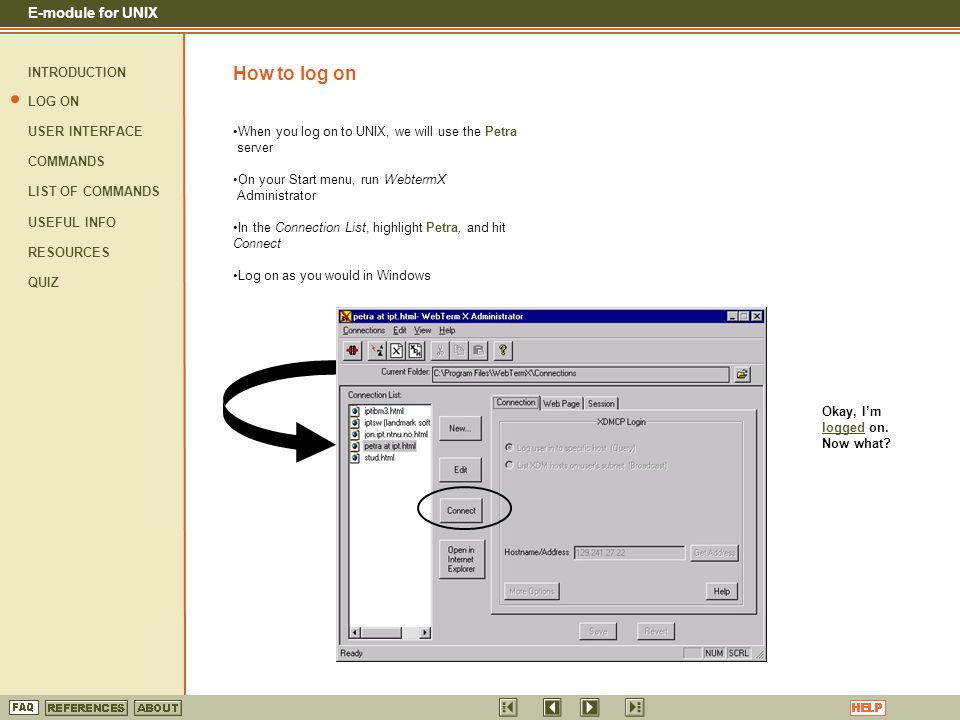
Task: Click the Revert button
Action: (x=655, y=631)
